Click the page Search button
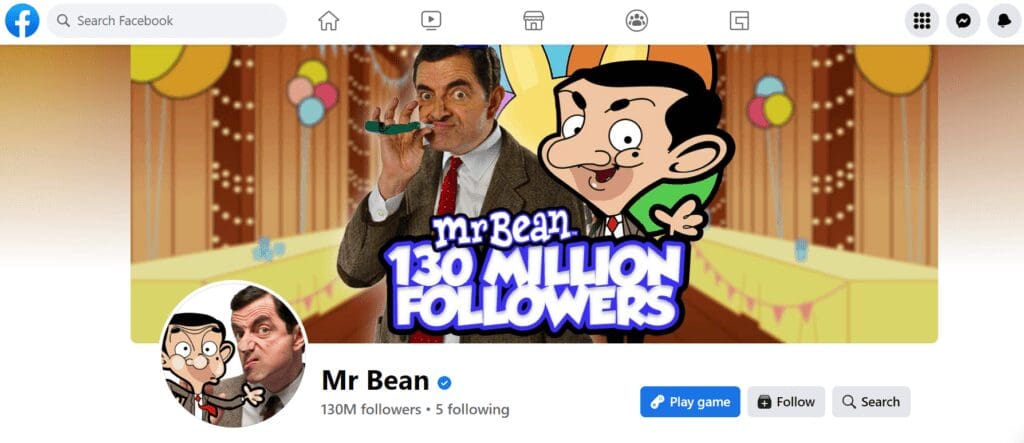Screen dimensions: 1024x443 tap(871, 402)
